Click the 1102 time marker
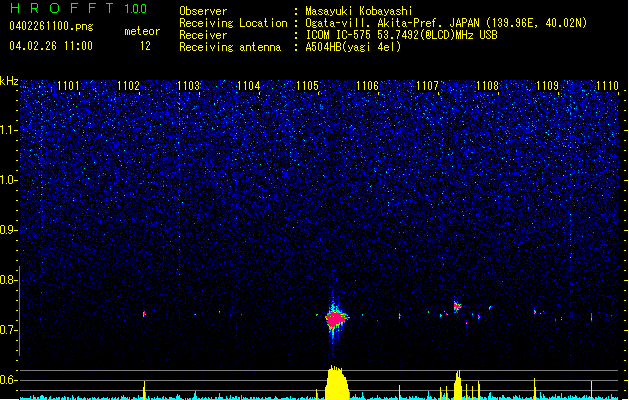Image resolution: width=629 pixels, height=400 pixels. 128,86
